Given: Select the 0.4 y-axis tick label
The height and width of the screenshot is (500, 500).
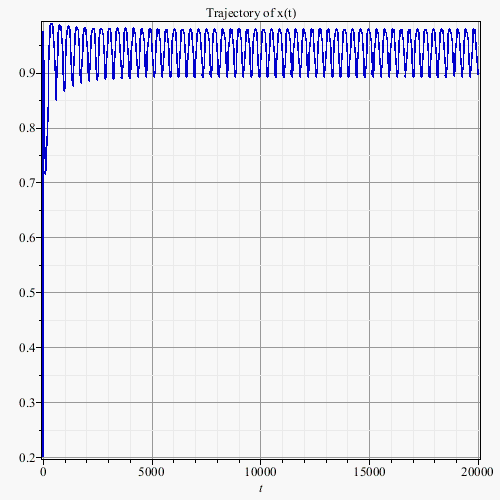Looking at the screenshot, I should (x=27, y=348).
